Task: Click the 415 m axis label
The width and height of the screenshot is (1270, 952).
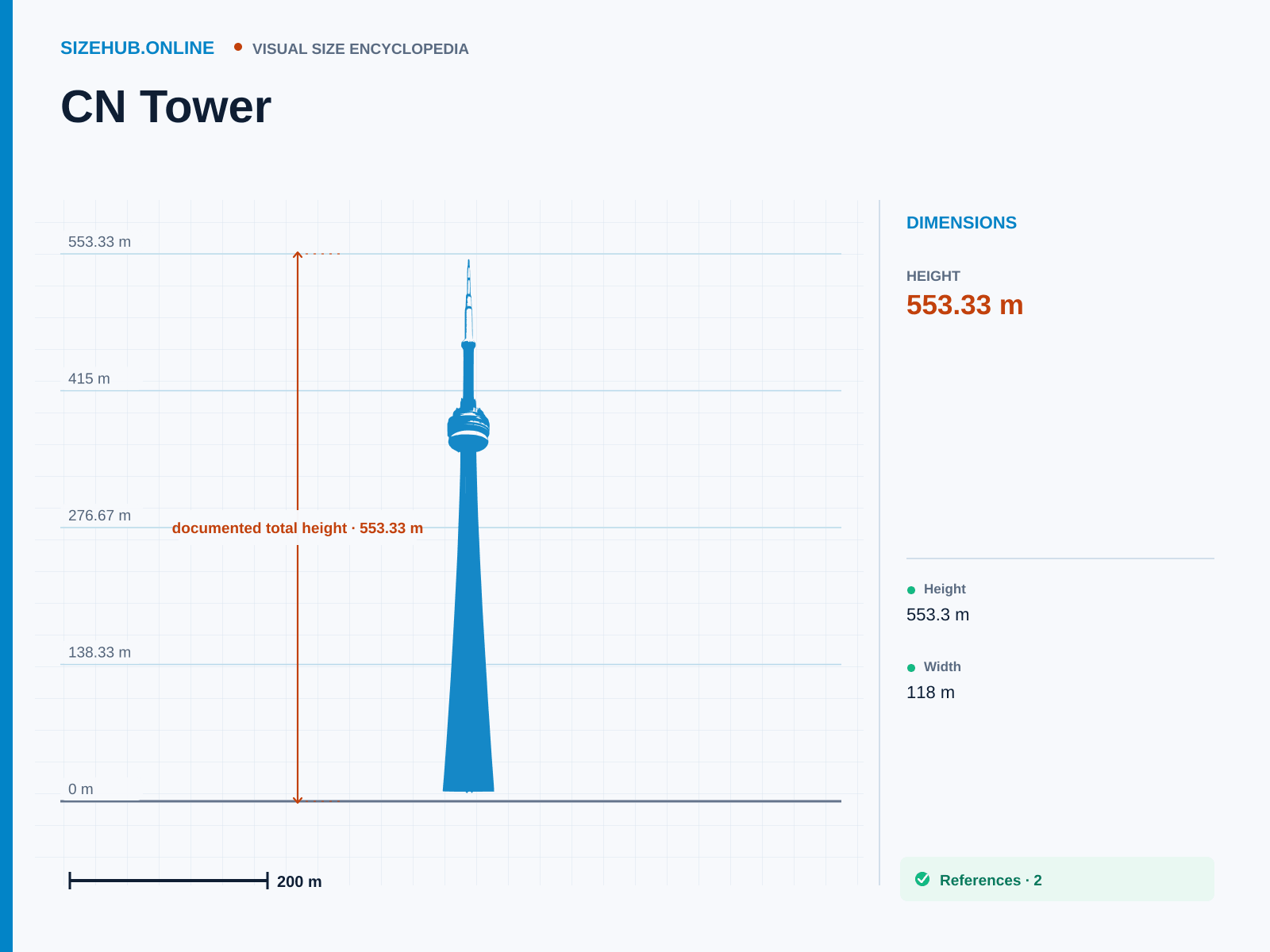Action: (89, 379)
